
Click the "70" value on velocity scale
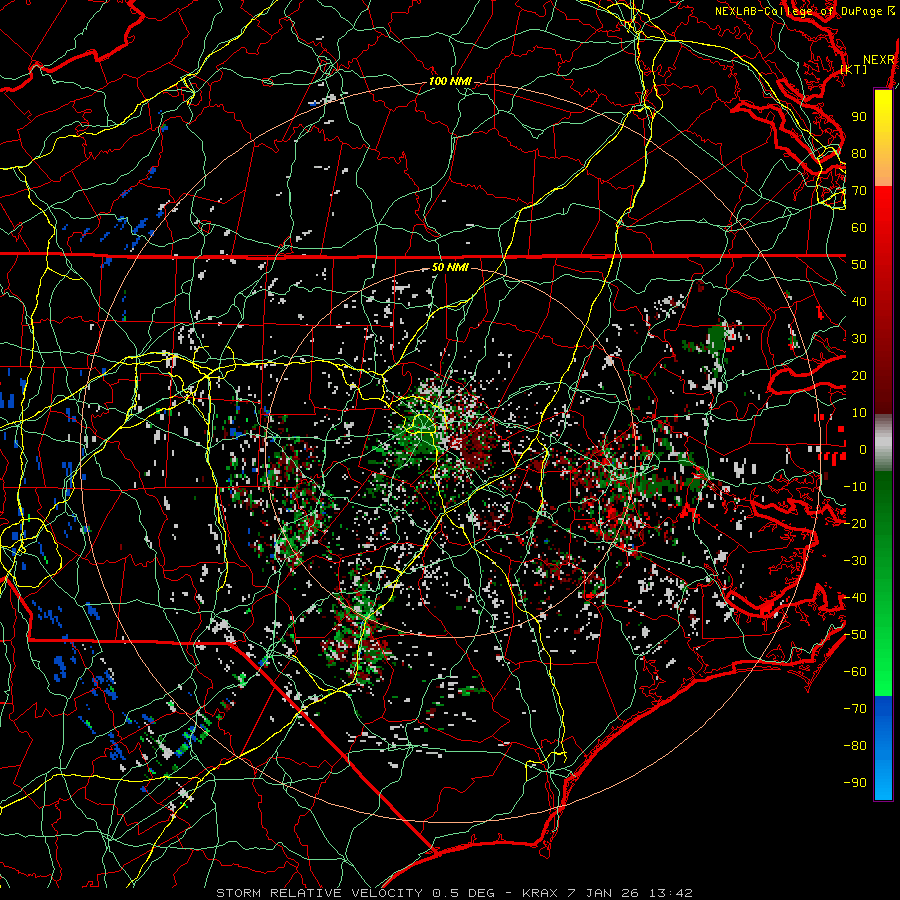pos(859,191)
